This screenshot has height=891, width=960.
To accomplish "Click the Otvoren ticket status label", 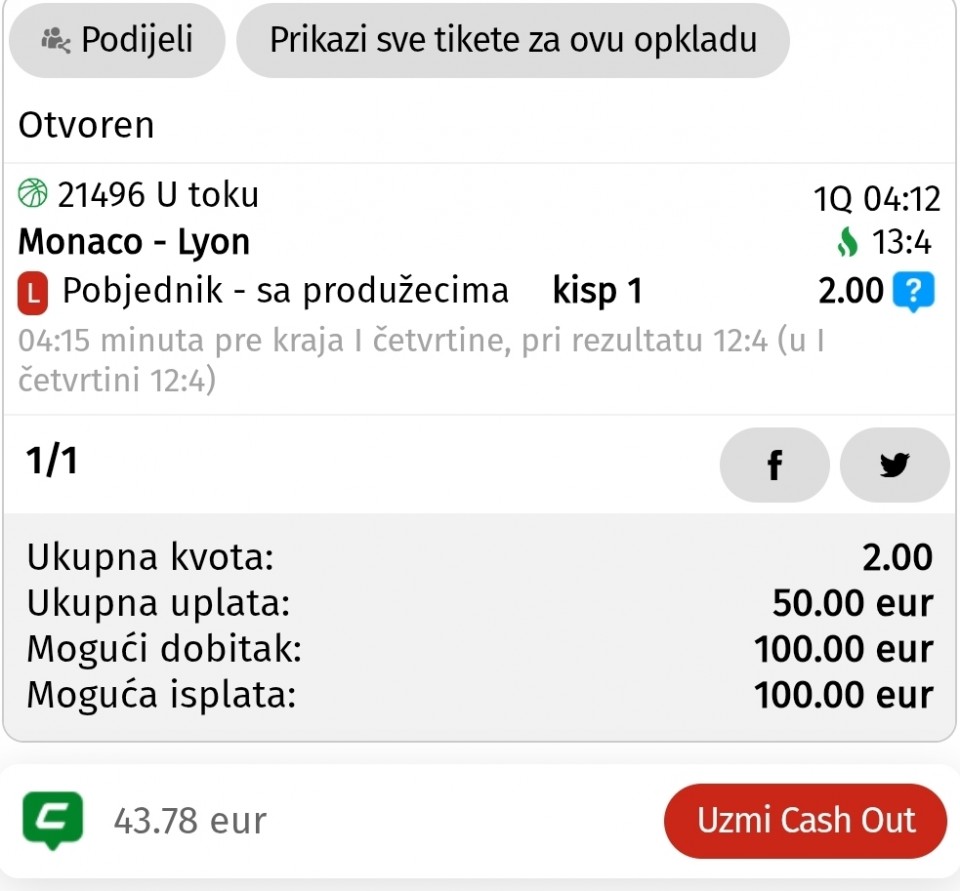I will (86, 126).
